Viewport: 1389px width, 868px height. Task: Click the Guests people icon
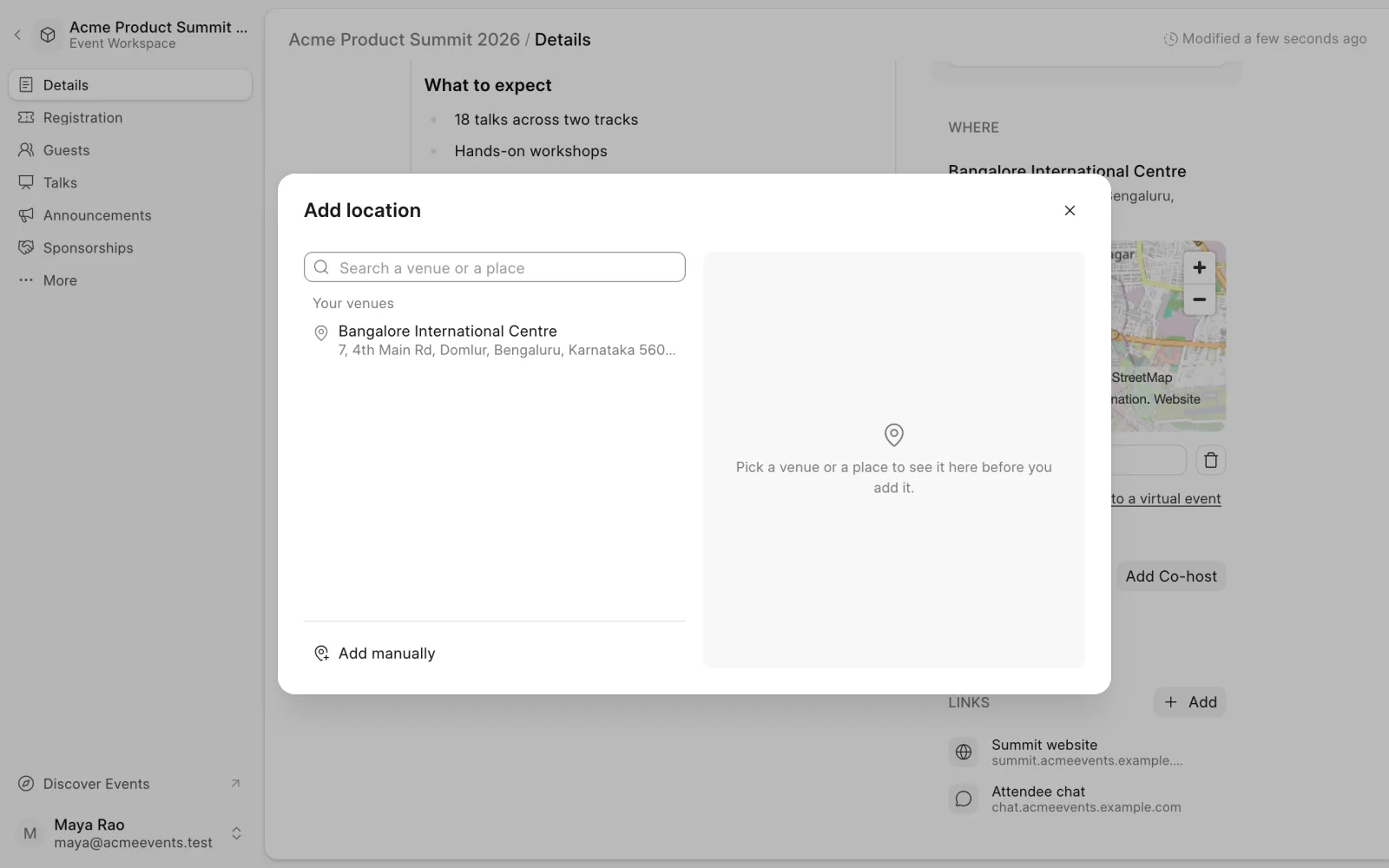[x=26, y=150]
